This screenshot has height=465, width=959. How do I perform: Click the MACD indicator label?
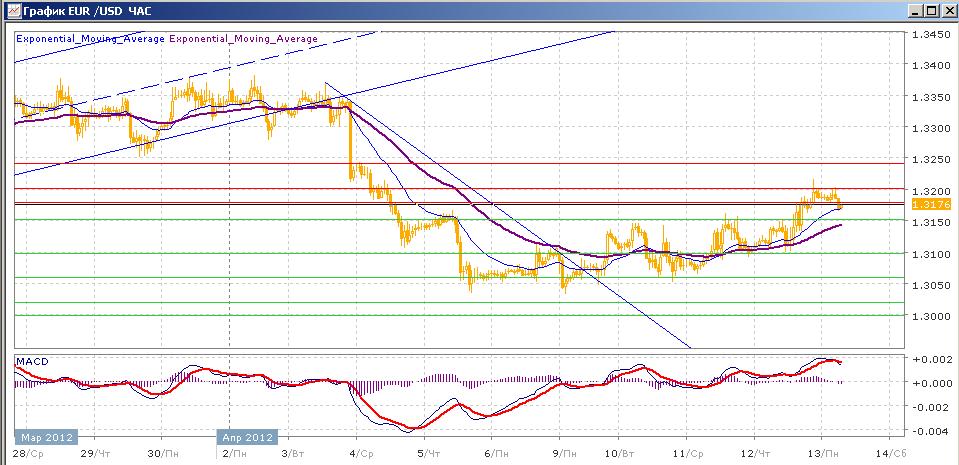[x=32, y=362]
